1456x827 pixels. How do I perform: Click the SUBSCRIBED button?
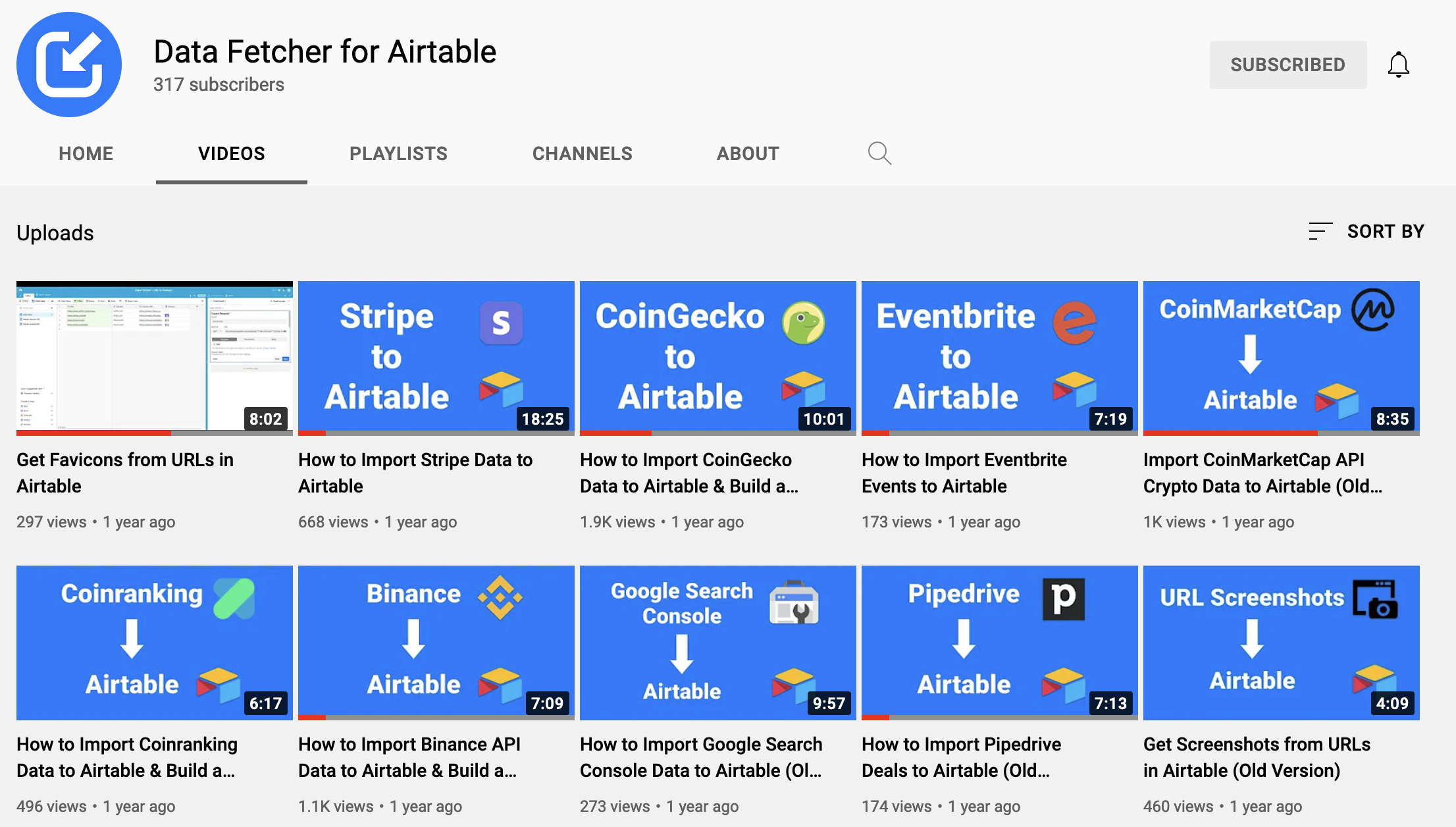[1288, 65]
